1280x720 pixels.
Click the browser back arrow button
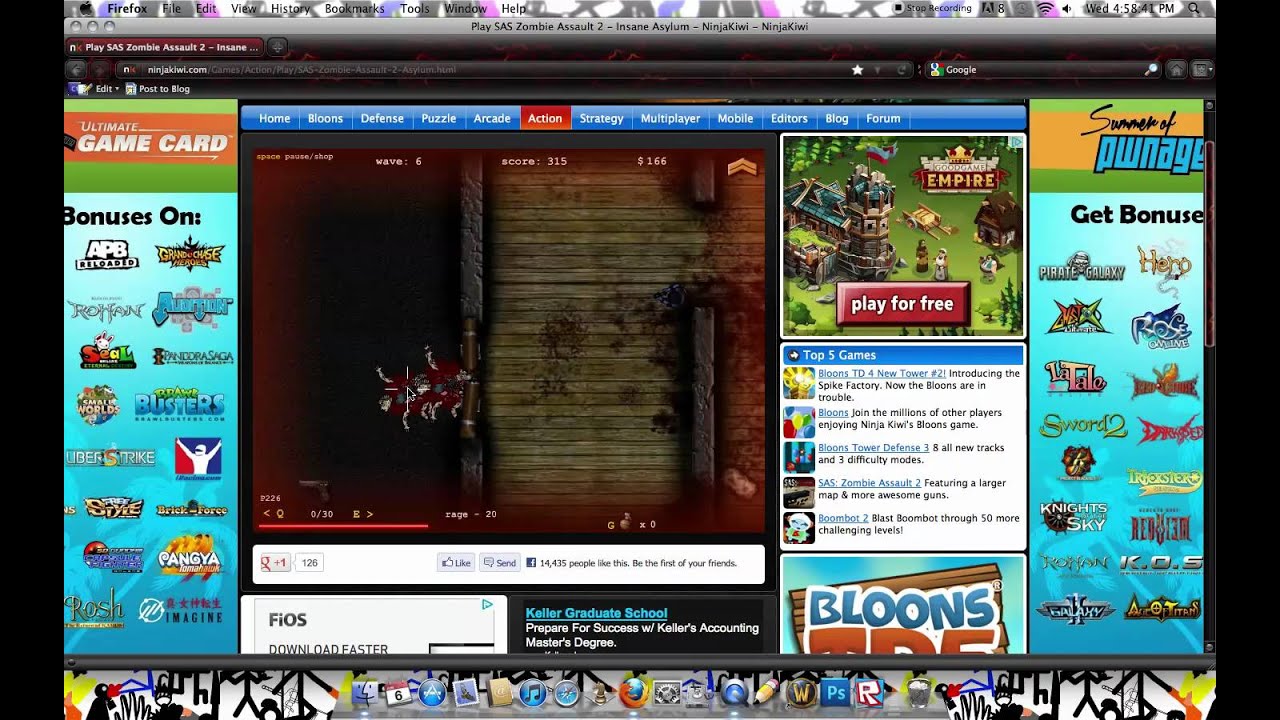point(76,69)
